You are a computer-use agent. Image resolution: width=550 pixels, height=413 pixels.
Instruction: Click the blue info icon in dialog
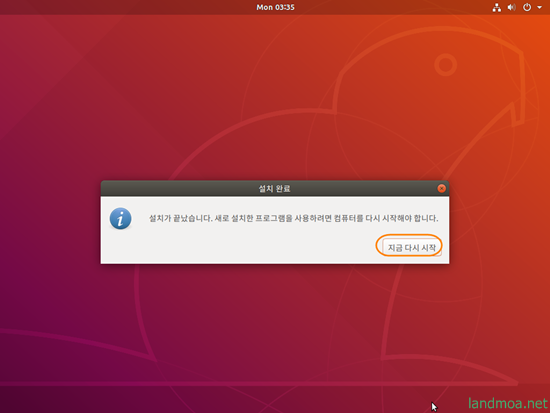click(x=120, y=218)
